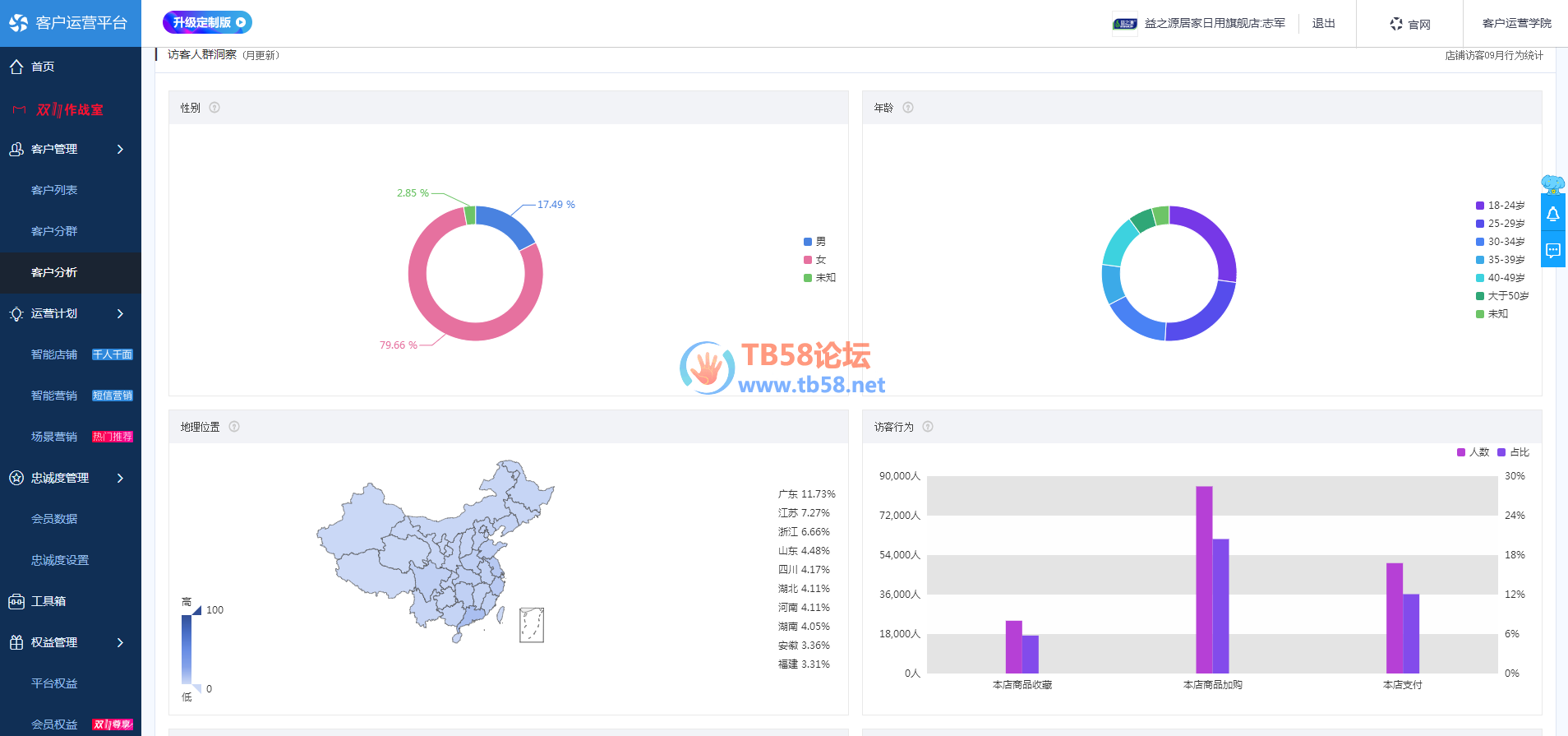Click the help icon next to 性别
Screen dimensions: 1568x736
point(214,108)
